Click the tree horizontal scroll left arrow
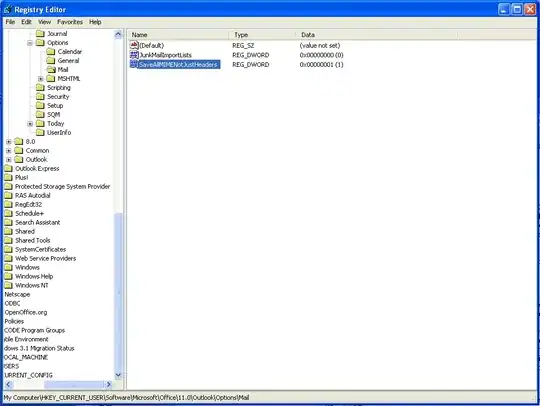540x406 pixels. point(9,384)
